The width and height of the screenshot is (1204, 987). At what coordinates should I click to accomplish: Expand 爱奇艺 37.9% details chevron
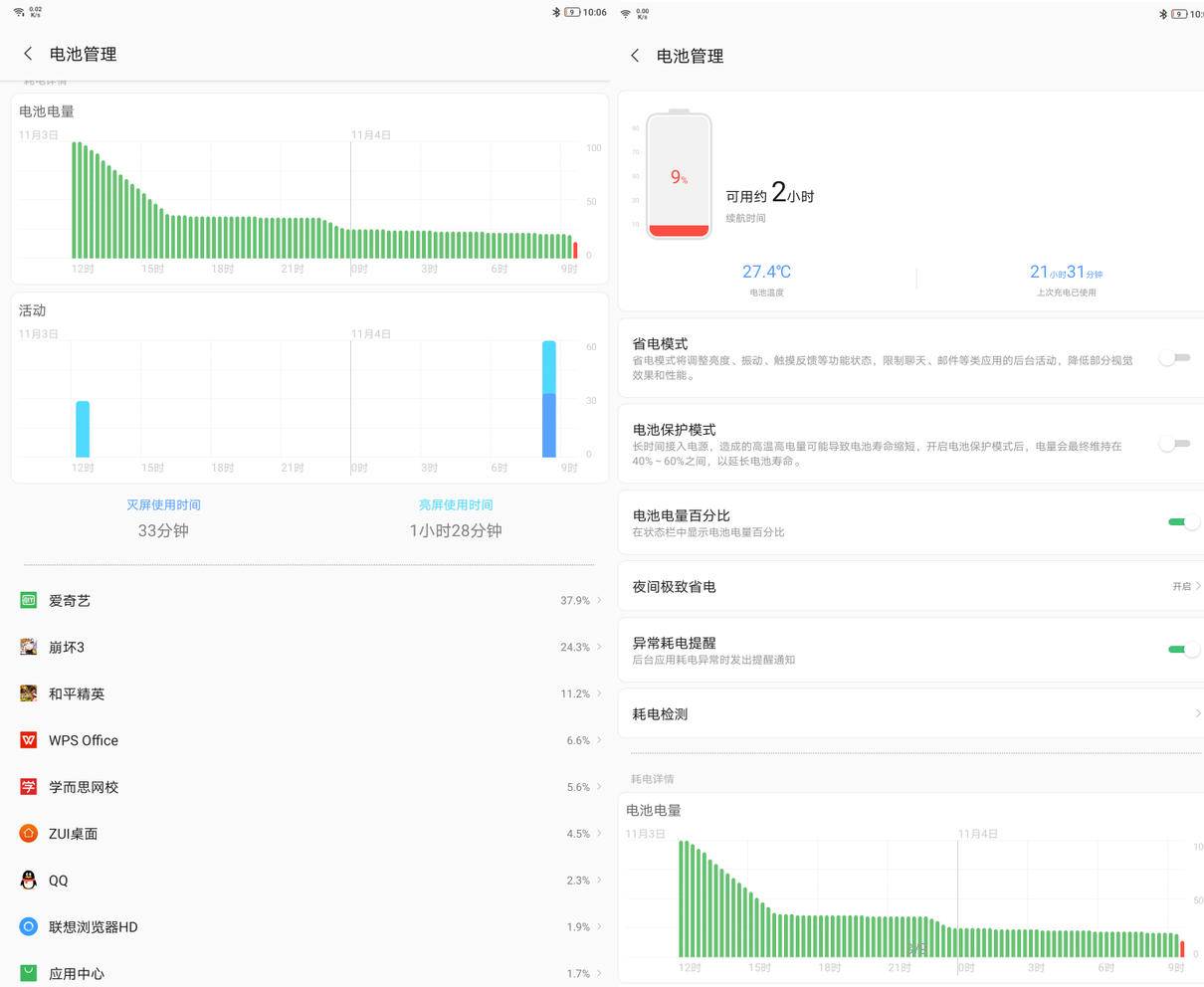point(599,600)
